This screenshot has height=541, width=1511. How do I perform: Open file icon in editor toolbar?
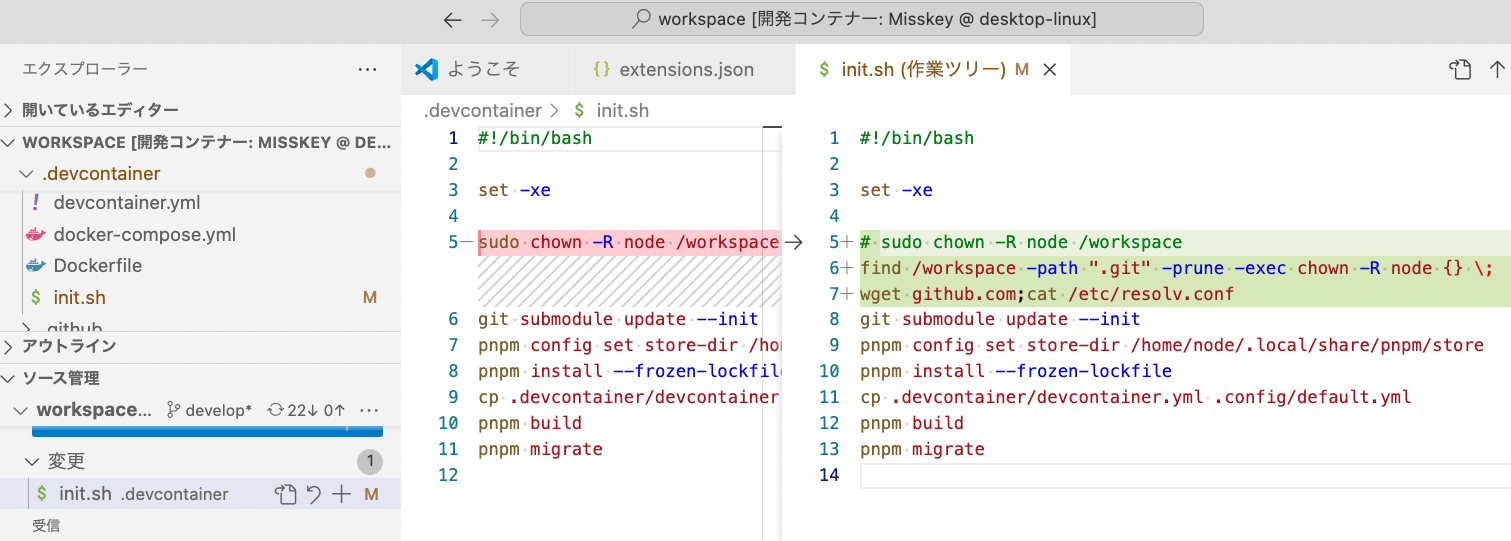1460,70
